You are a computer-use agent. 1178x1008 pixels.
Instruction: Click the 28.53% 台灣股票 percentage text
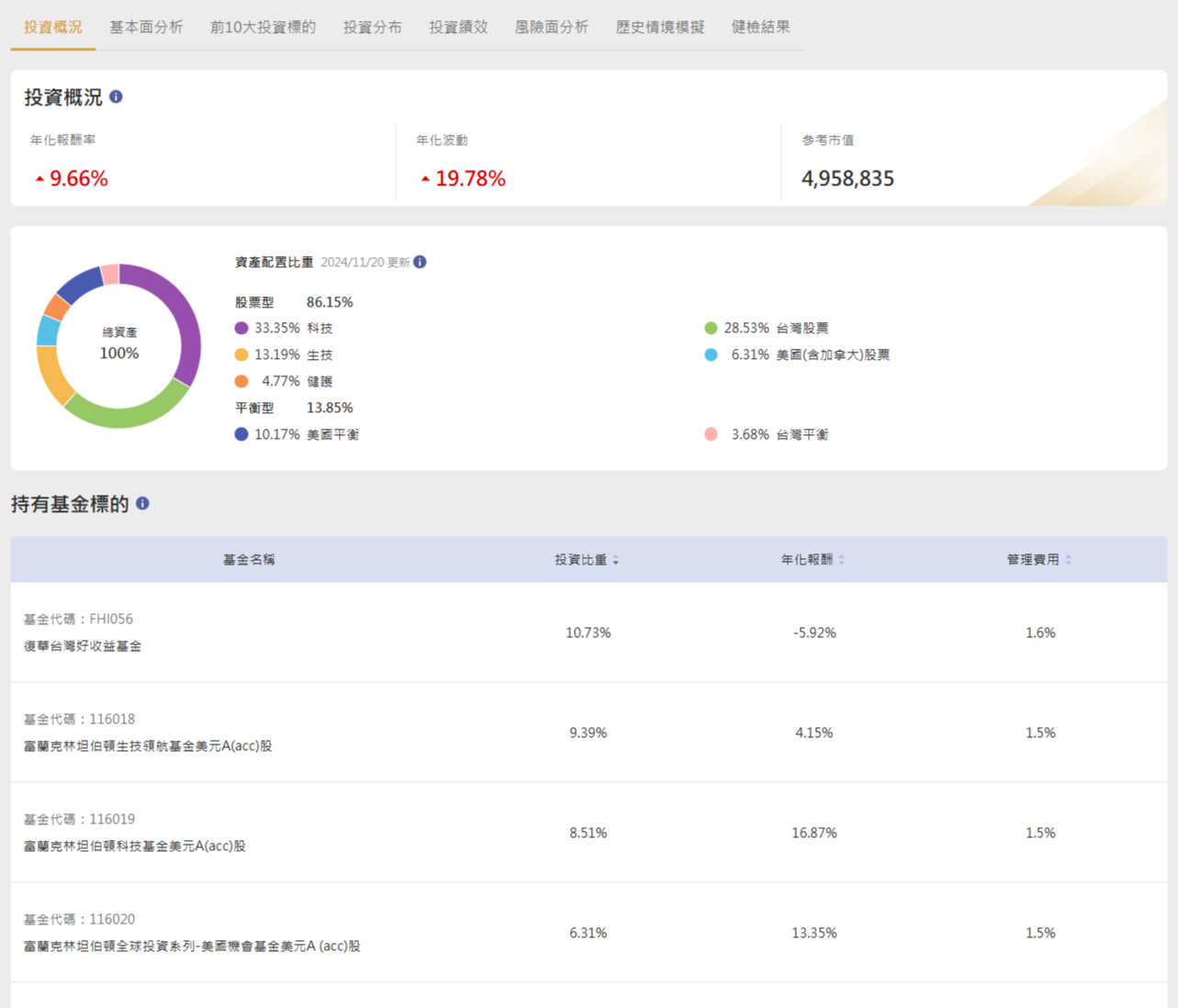[x=746, y=328]
